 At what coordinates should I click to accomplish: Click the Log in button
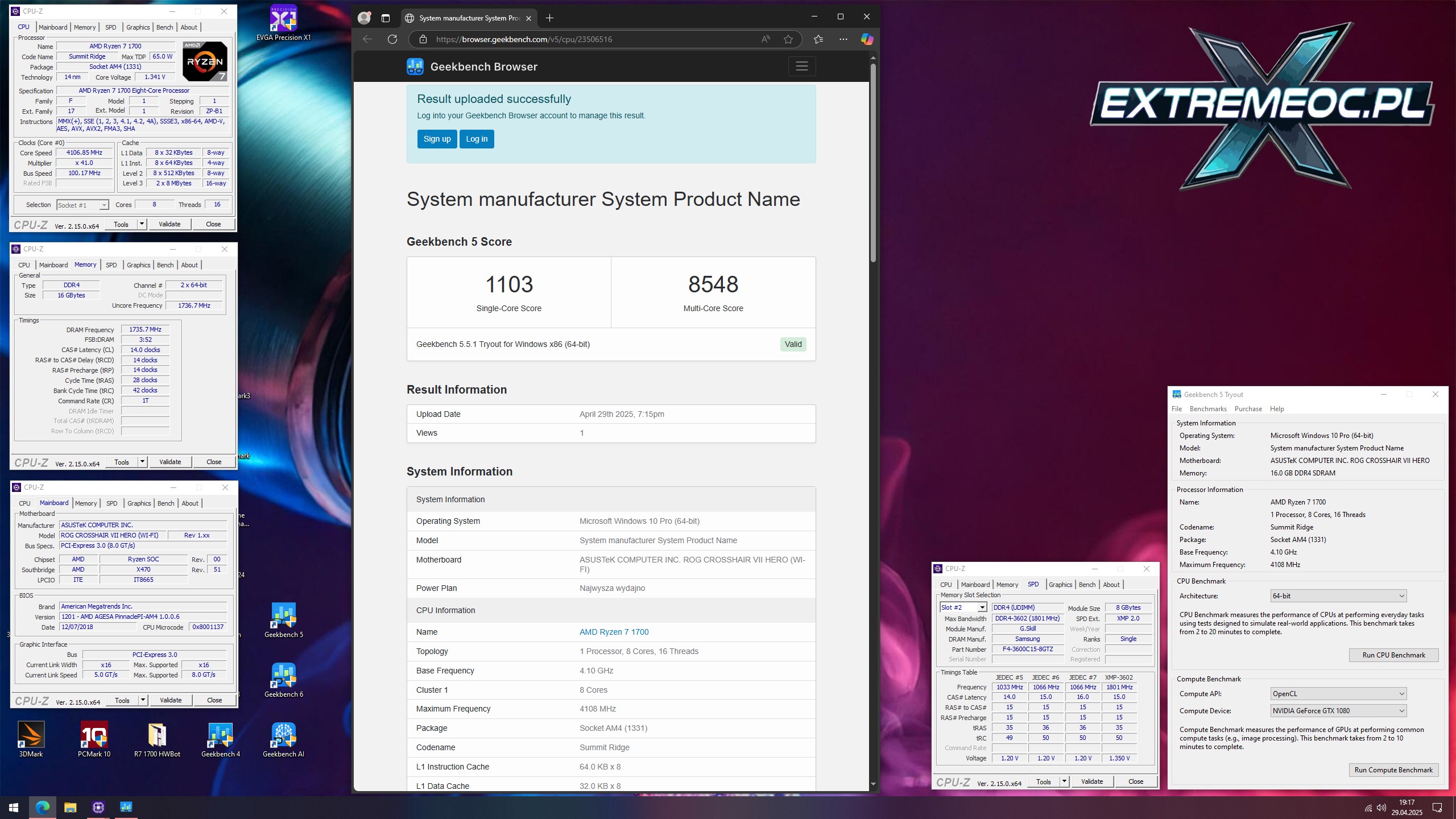pos(477,139)
